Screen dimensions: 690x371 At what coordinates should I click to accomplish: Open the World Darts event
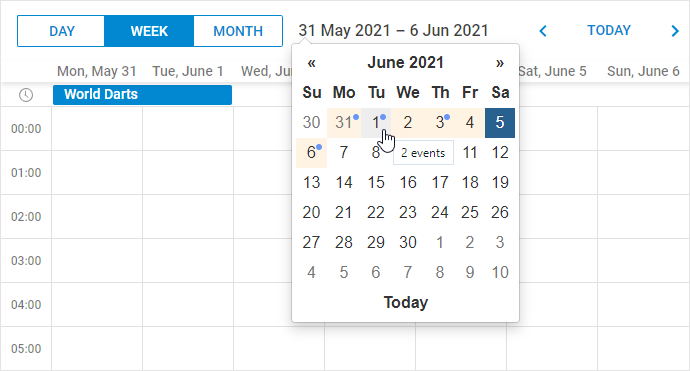click(x=142, y=95)
